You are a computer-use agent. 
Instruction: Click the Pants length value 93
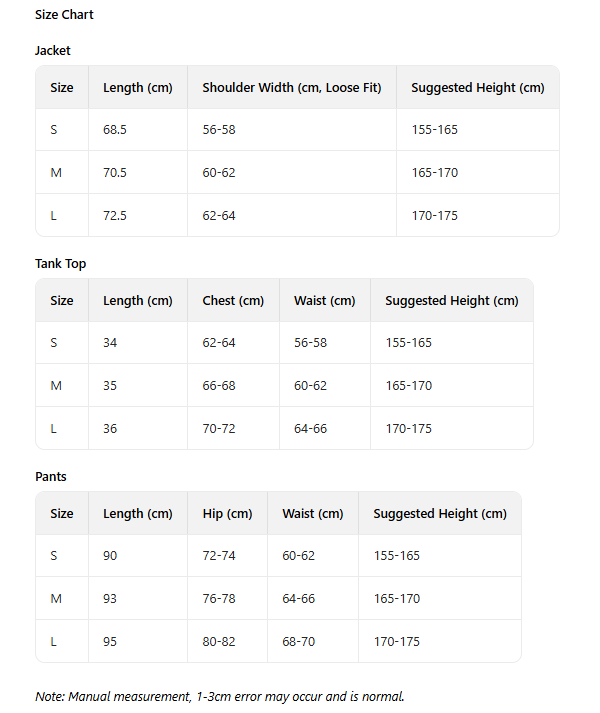(110, 599)
